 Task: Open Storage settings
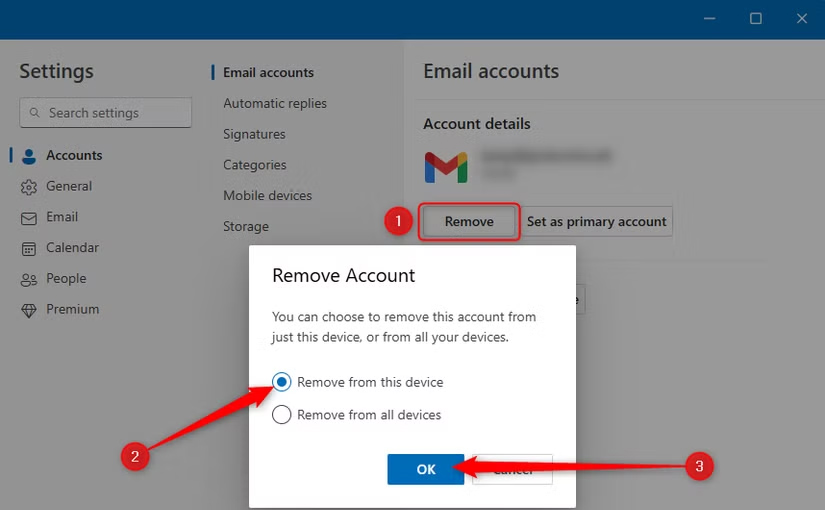(246, 226)
